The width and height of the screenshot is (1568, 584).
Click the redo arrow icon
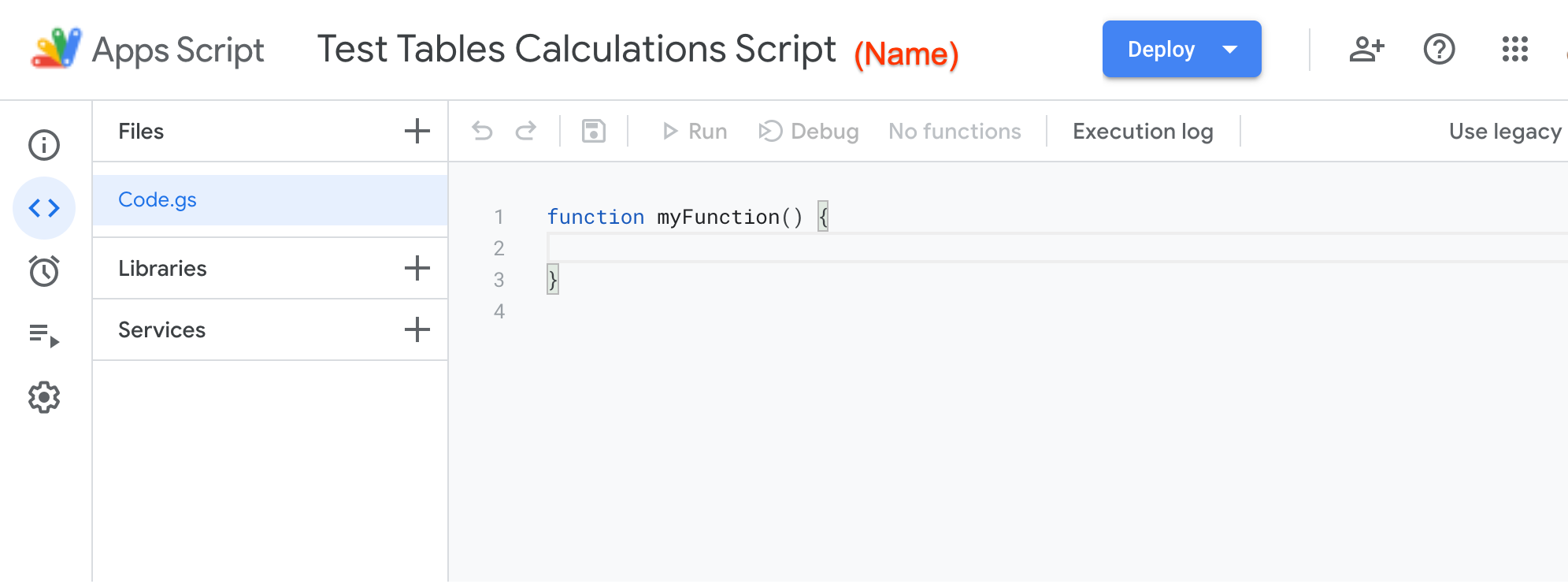[525, 131]
